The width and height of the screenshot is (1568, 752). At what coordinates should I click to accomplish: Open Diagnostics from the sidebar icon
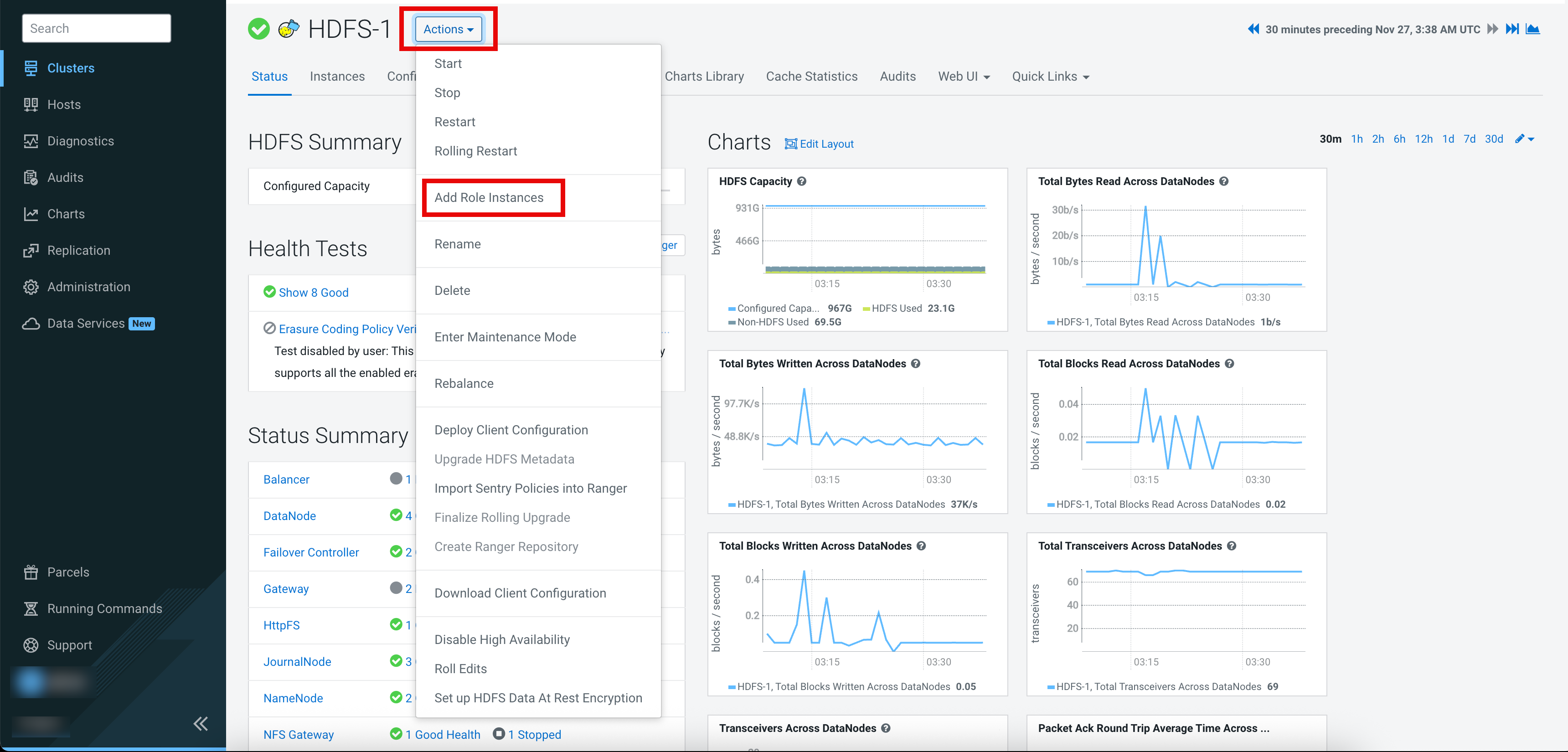point(31,141)
